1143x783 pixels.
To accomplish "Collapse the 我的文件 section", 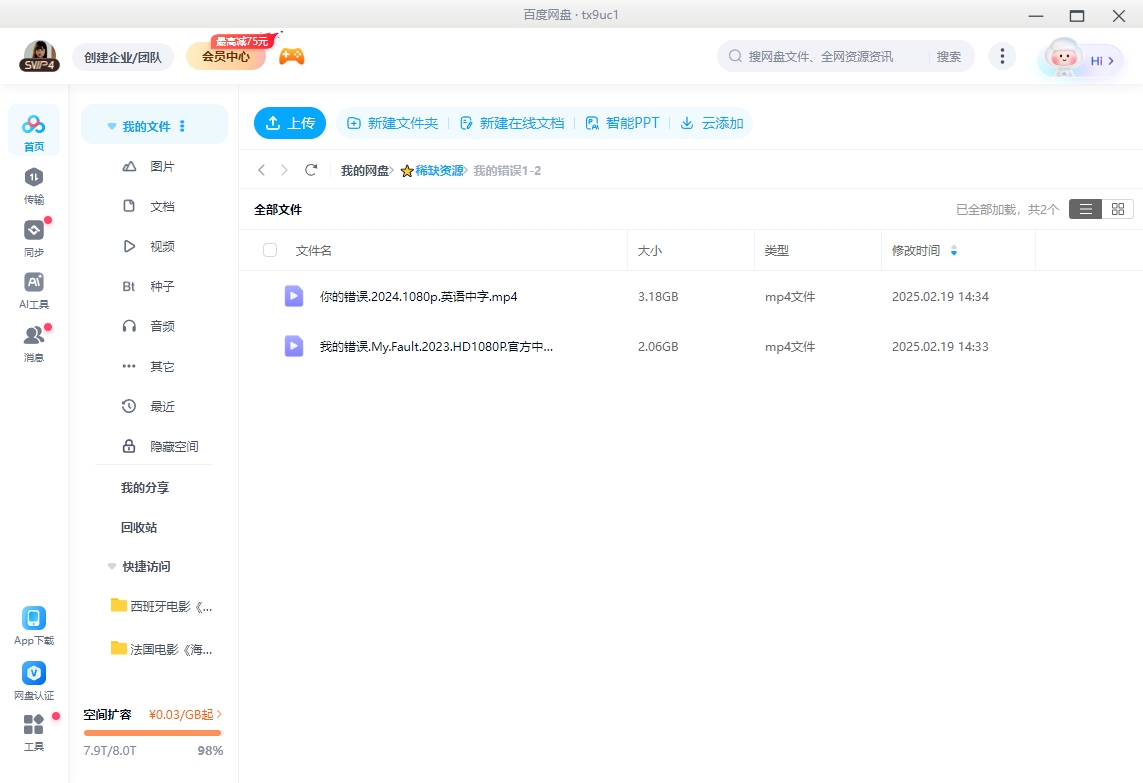I will tap(112, 124).
